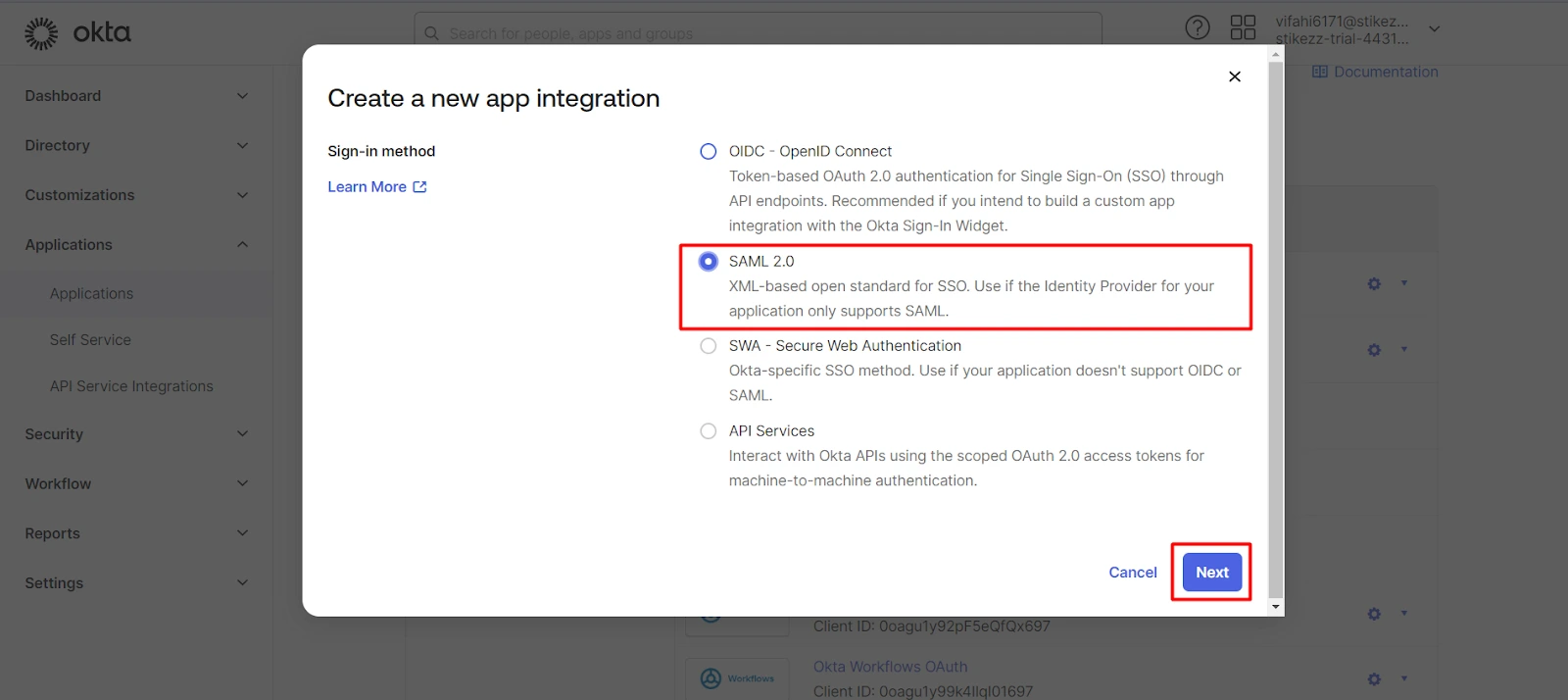Open the apps grid icon
Screen dimensions: 1568x700
pos(1243,27)
